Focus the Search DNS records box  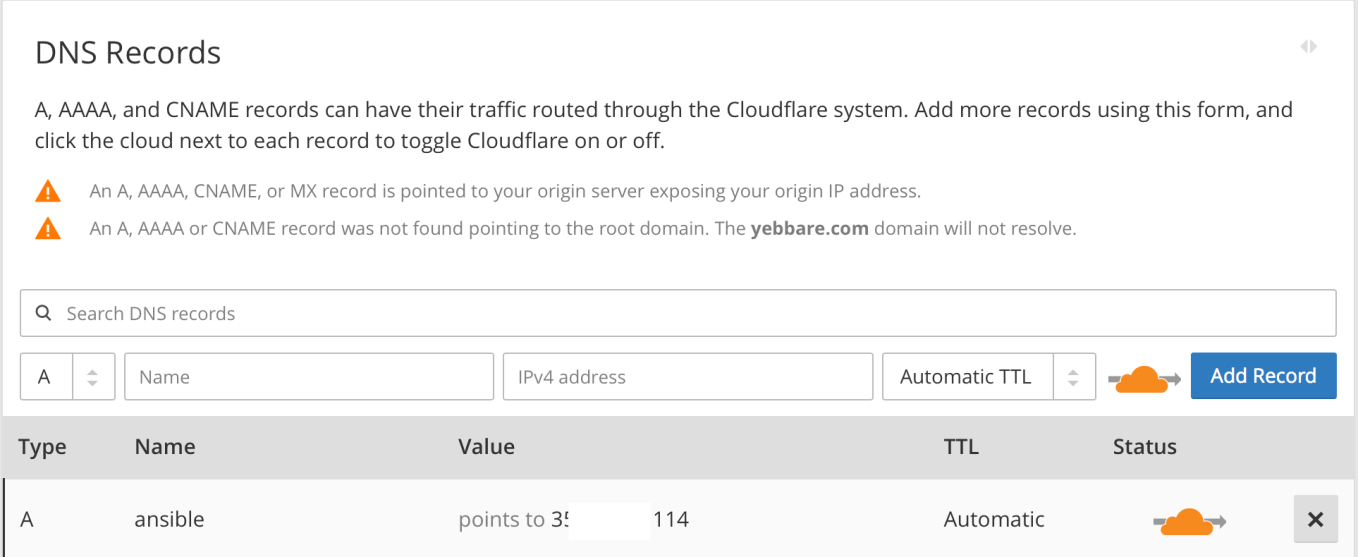(678, 313)
